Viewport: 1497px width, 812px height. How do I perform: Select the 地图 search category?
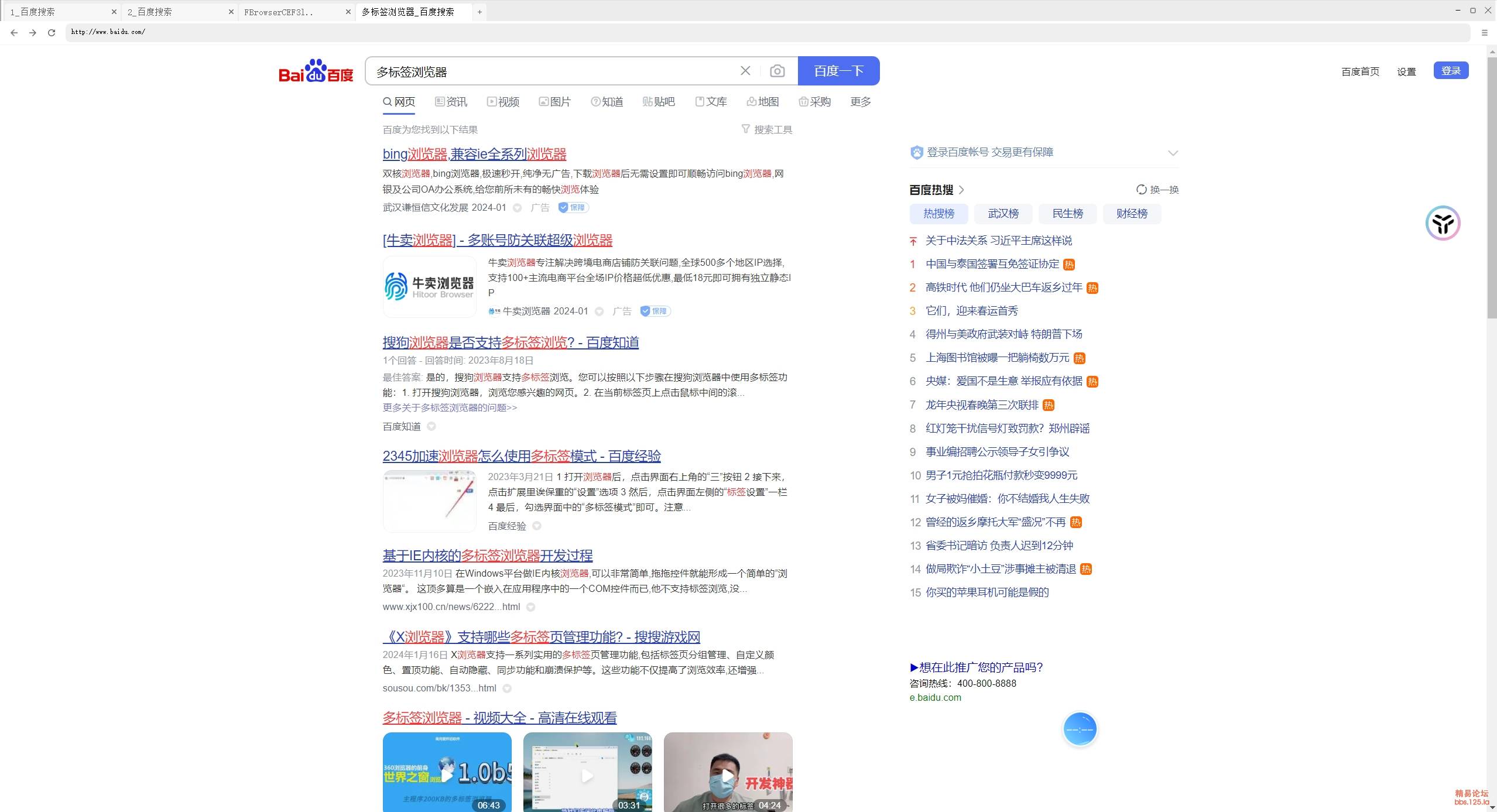[763, 102]
